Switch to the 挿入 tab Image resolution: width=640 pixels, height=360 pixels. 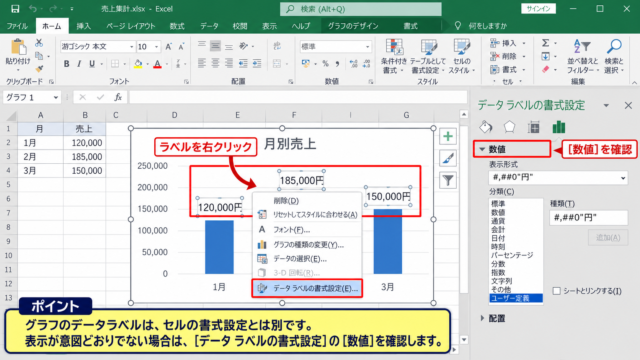pyautogui.click(x=84, y=26)
